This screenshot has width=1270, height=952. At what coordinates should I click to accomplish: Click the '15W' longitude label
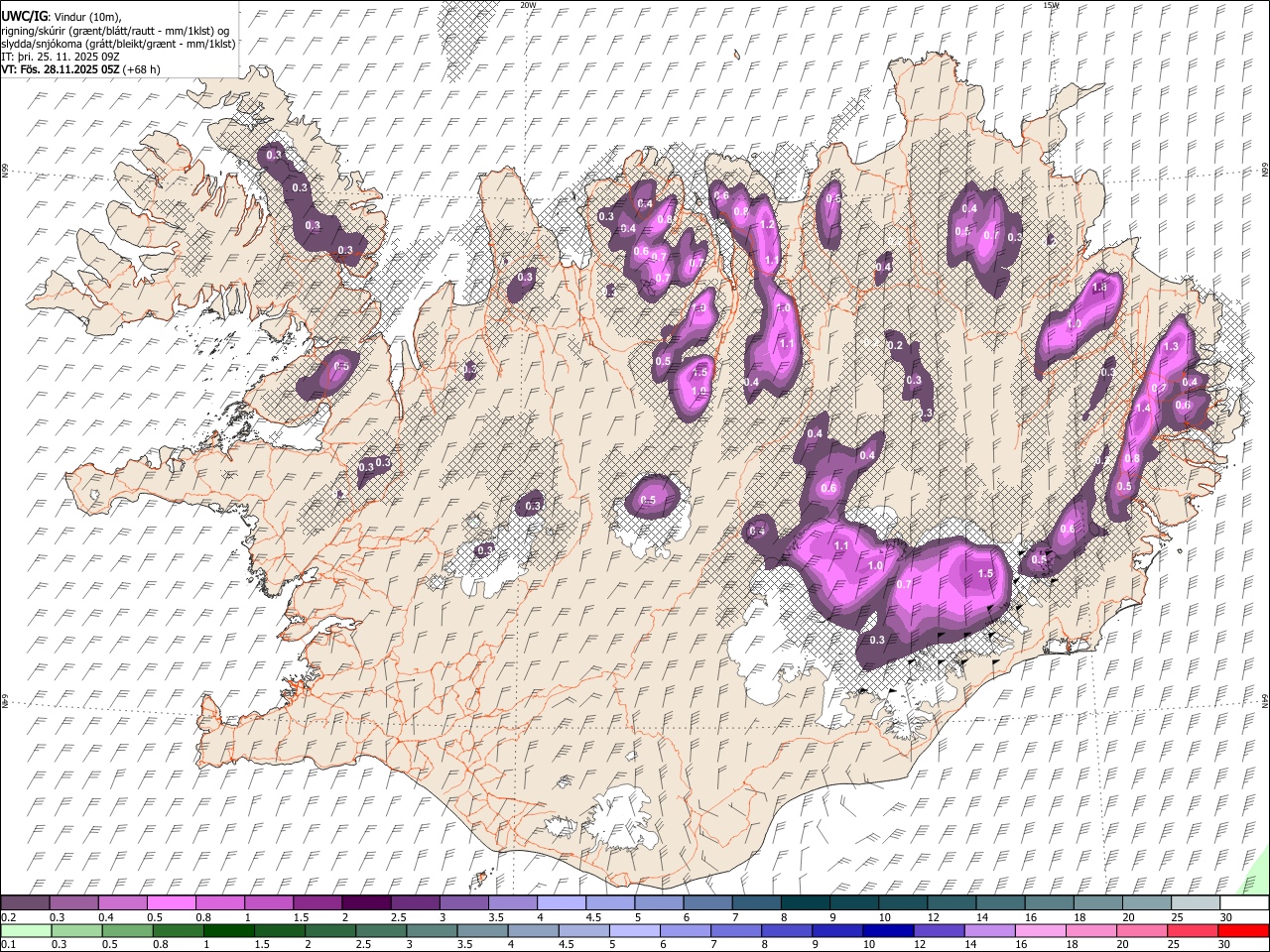(x=1051, y=5)
